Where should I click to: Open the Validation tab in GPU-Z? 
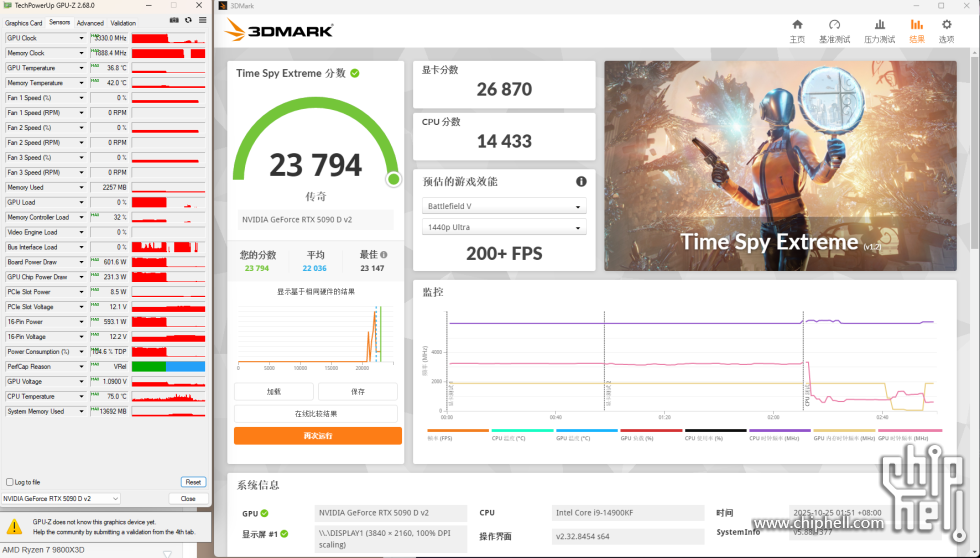(x=123, y=22)
